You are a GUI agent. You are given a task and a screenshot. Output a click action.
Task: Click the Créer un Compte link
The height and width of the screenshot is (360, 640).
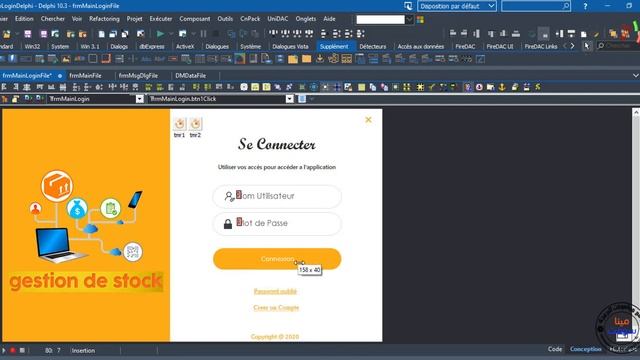[276, 307]
